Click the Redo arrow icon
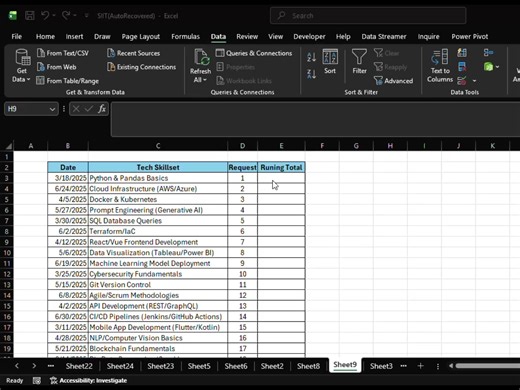Viewport: 520px width, 390px height. [x=66, y=15]
